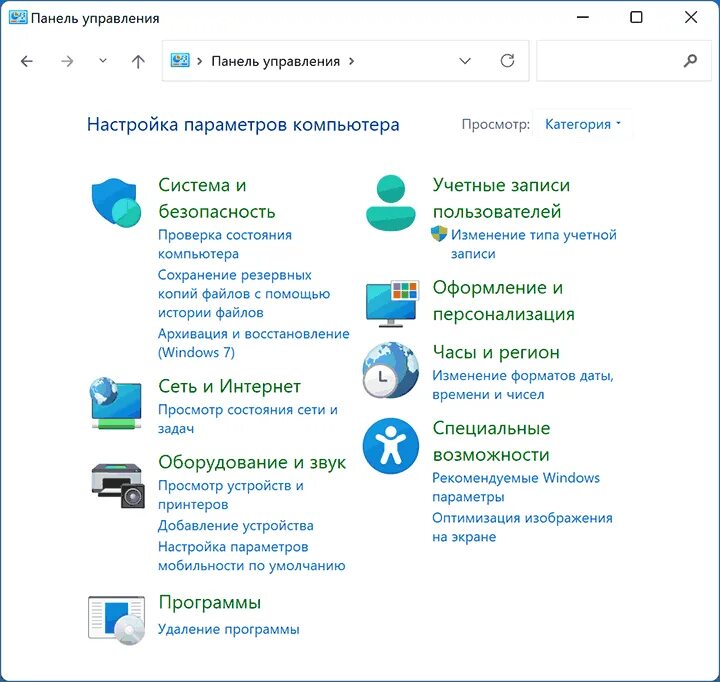This screenshot has height=682, width=720.
Task: Open the User Accounts person icon
Action: (391, 203)
